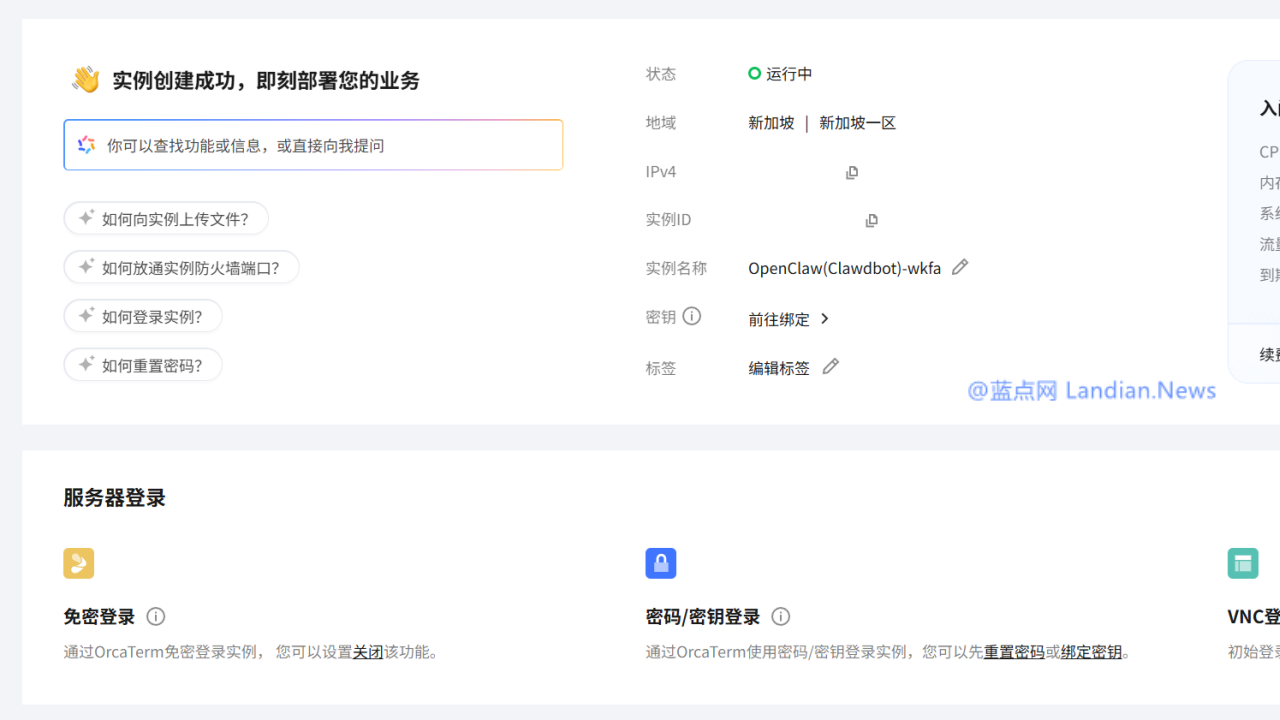Screen dimensions: 1280x720
Task: Edit the instance name with the pencil icon
Action: pos(959,266)
